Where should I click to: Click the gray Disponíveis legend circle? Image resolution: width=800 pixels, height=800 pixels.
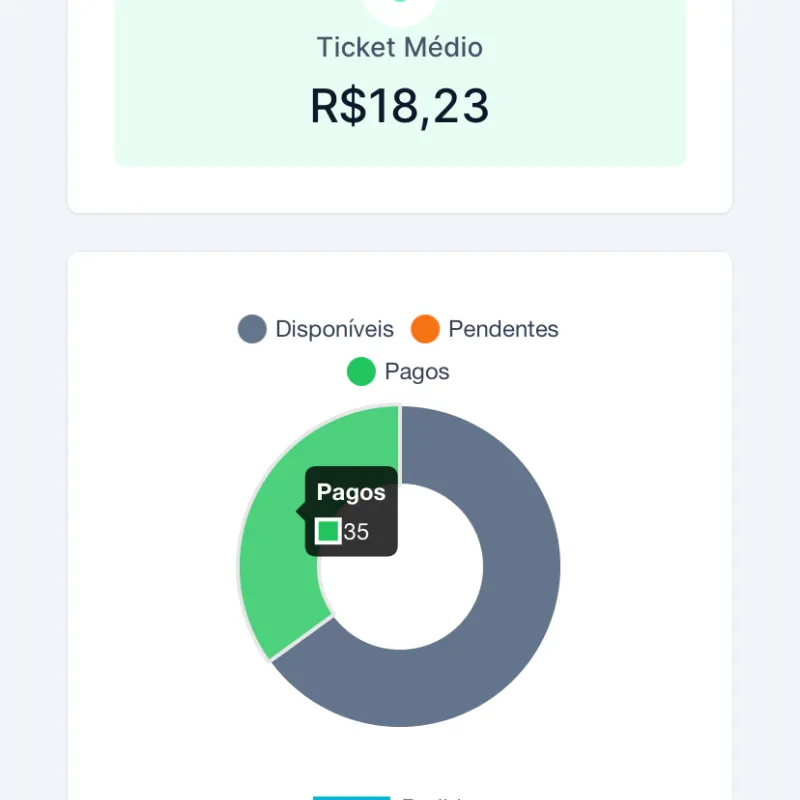click(x=252, y=329)
